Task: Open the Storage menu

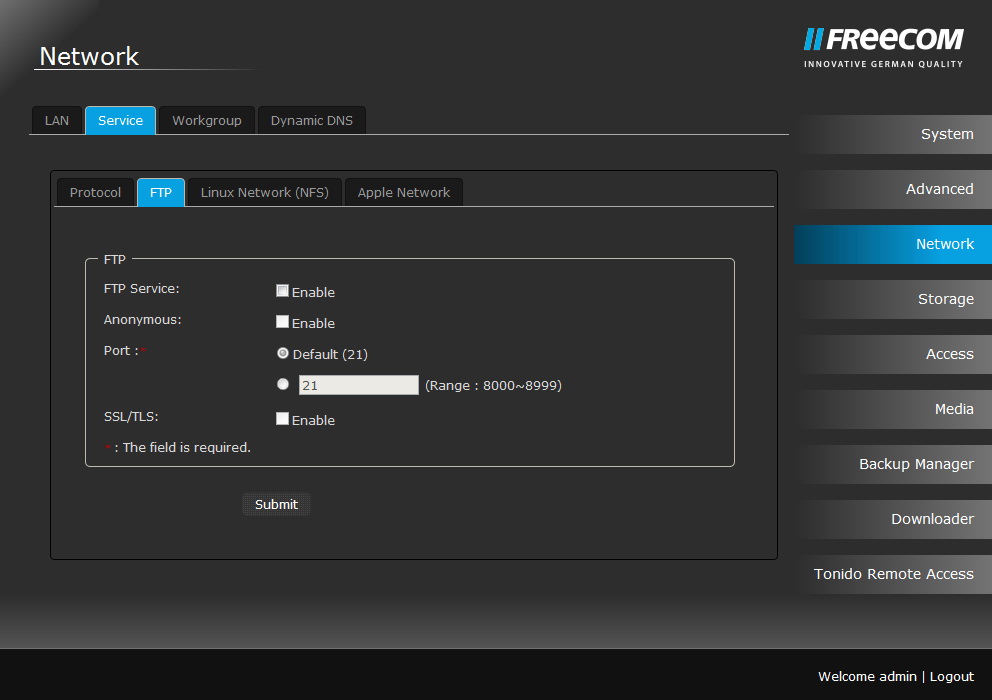Action: (893, 299)
